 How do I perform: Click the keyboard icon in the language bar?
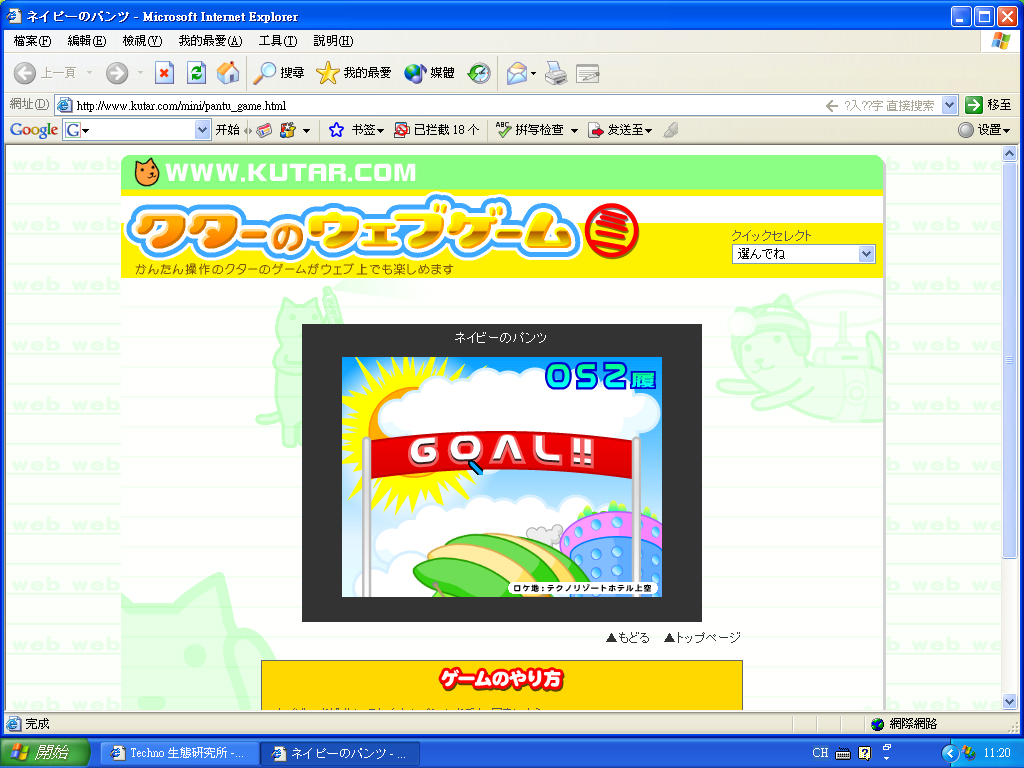(843, 754)
